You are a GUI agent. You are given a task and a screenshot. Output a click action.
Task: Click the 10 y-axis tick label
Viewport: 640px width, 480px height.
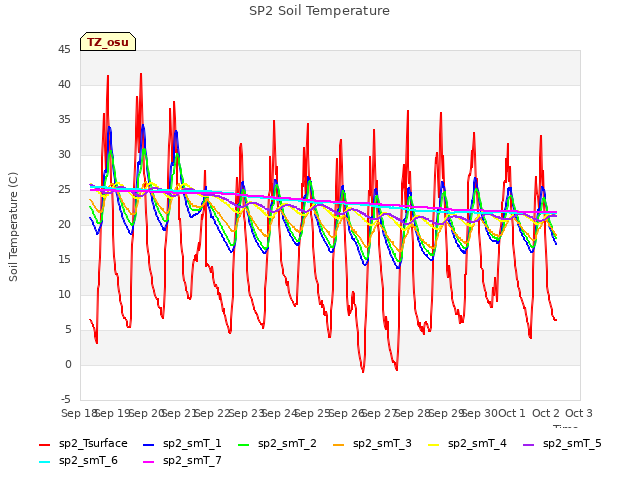tap(64, 295)
